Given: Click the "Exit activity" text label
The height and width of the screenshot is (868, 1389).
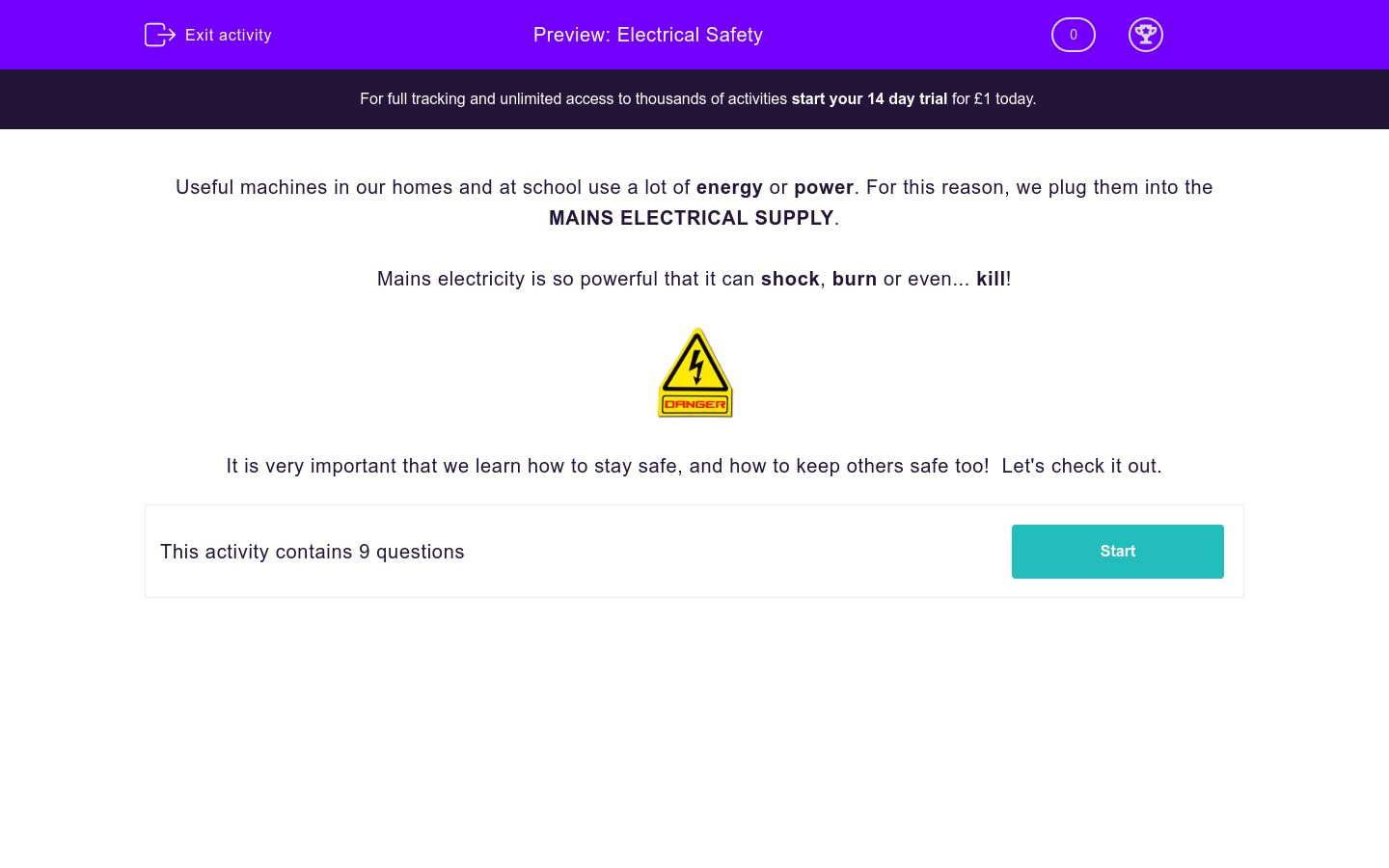Looking at the screenshot, I should 229,35.
